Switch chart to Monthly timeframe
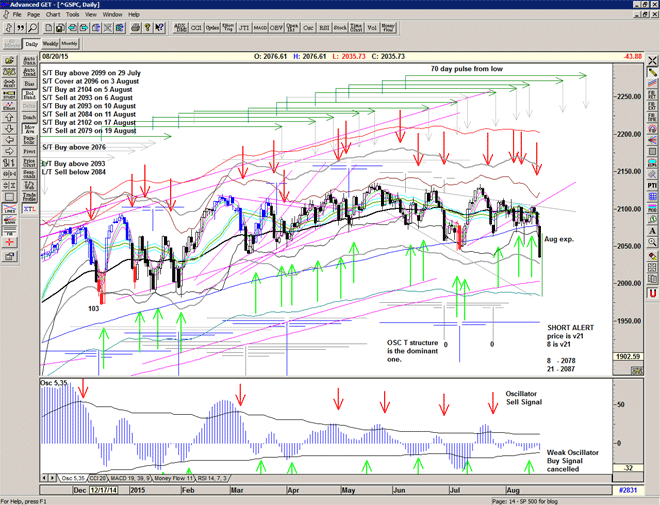Screen dimensions: 660x505 tap(69, 44)
